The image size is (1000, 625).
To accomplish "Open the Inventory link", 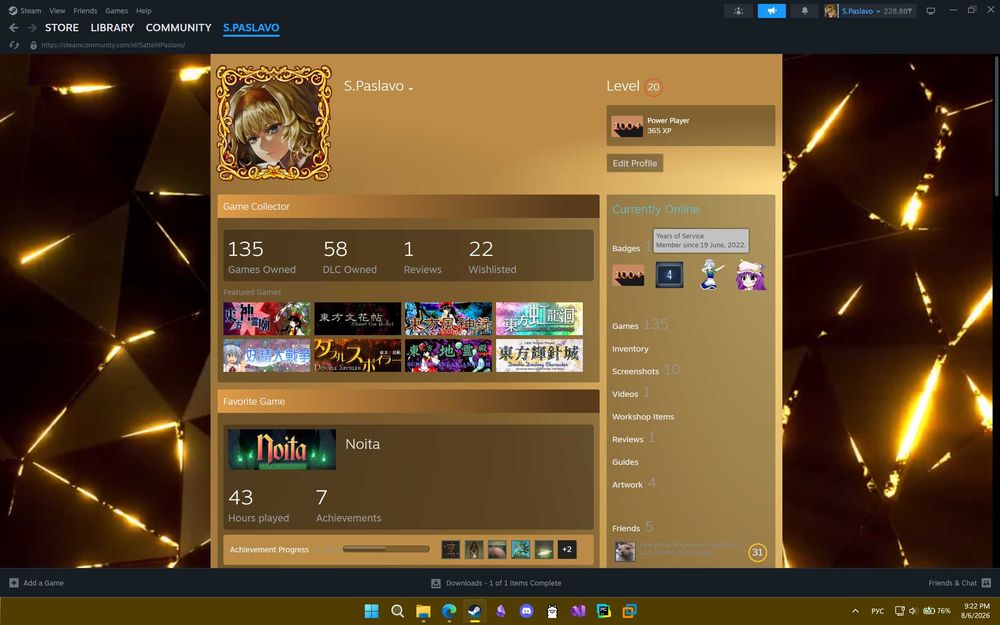I will 630,349.
